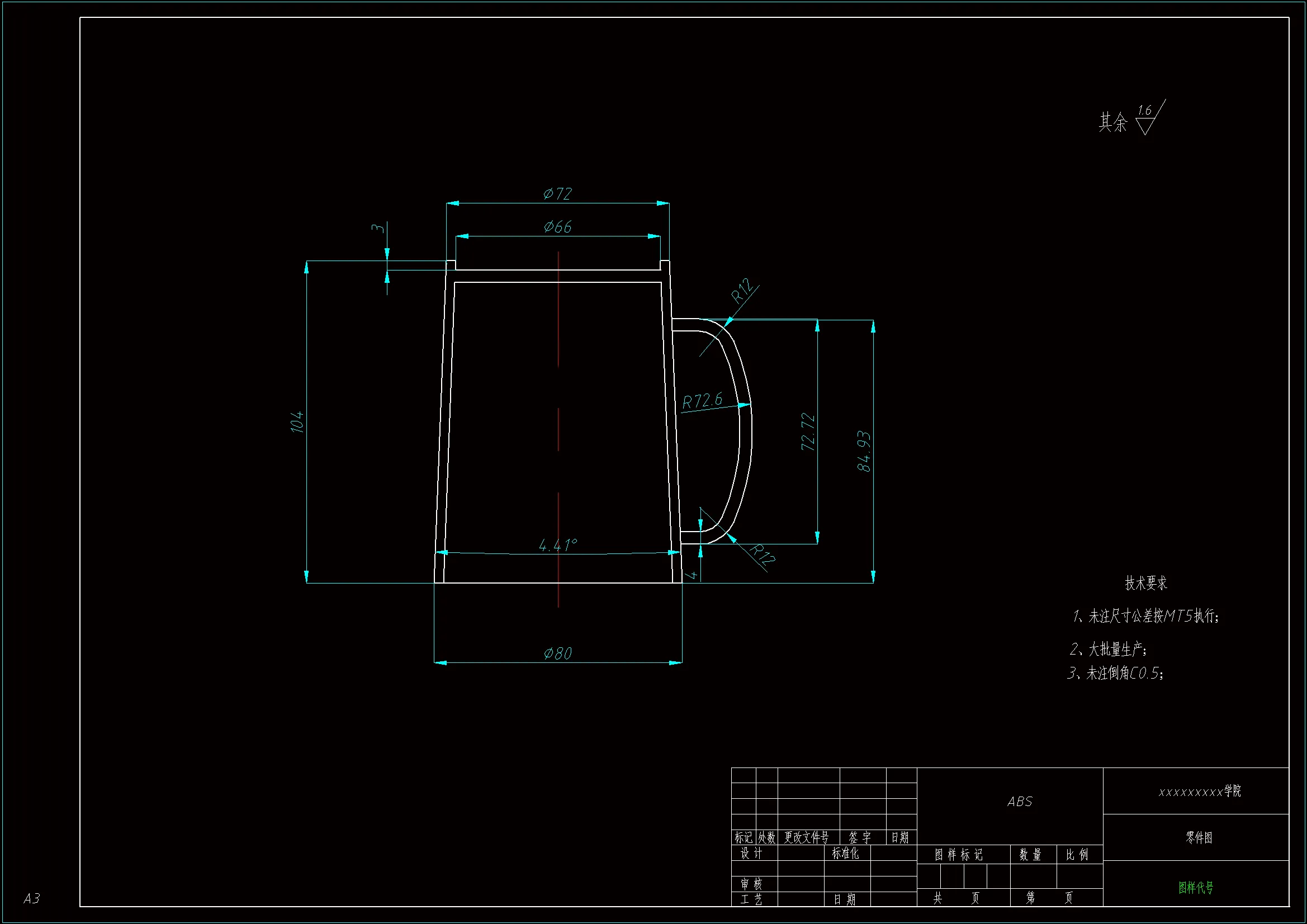Click the R72.6 handle radius label
The height and width of the screenshot is (924, 1307).
(702, 401)
